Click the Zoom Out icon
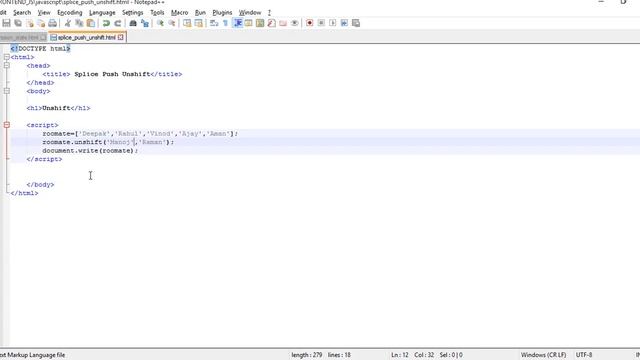 (x=172, y=23)
